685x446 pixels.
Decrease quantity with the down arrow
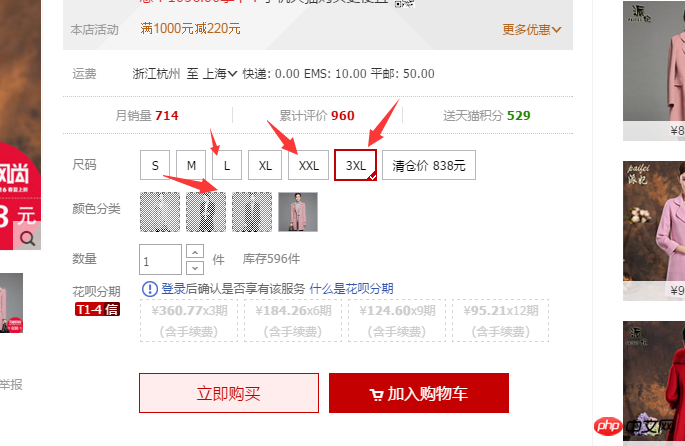coord(195,267)
